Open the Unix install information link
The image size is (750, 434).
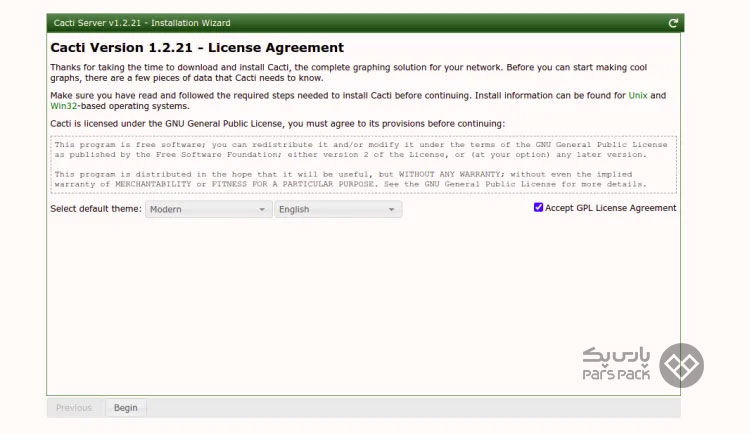tap(638, 95)
